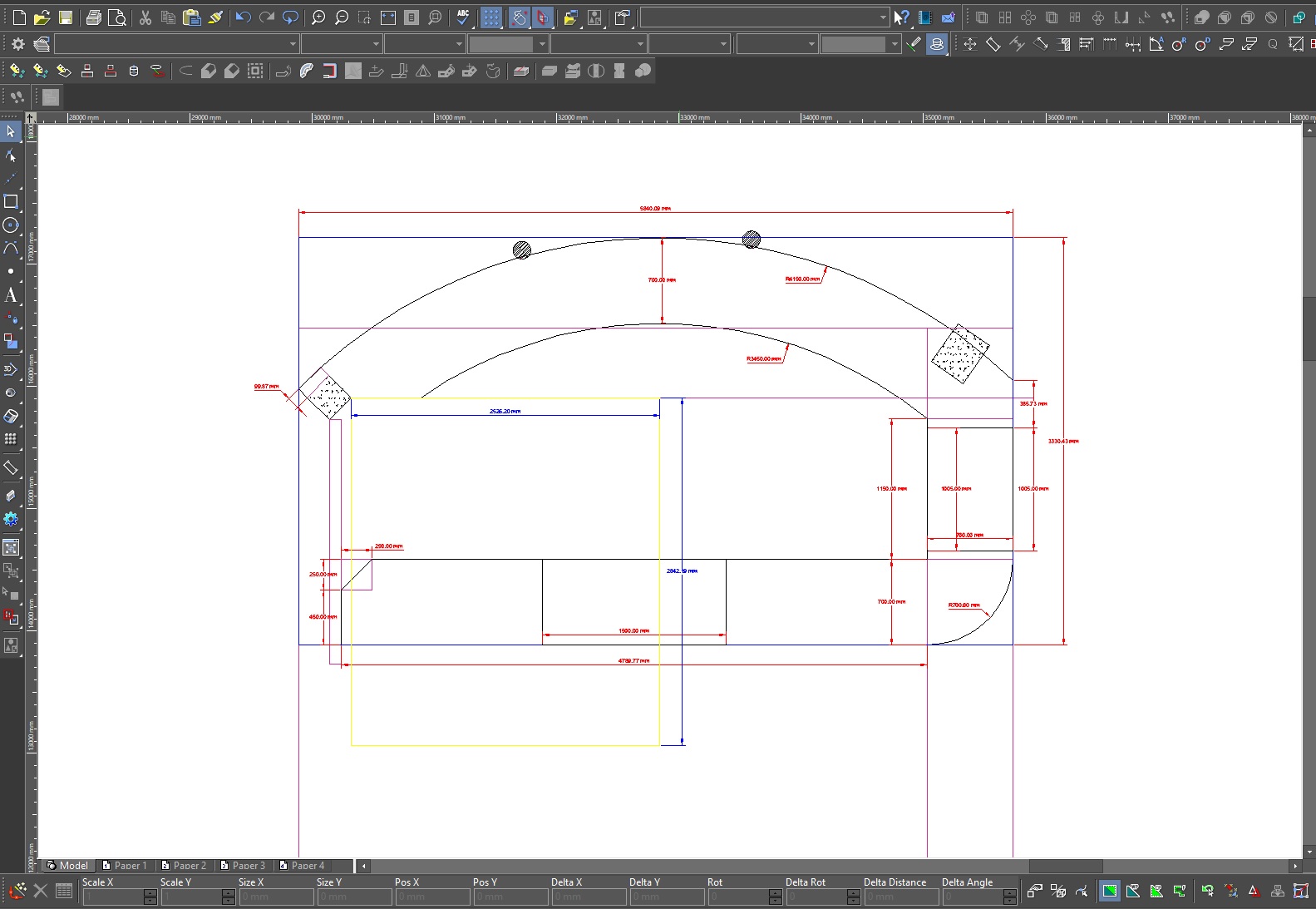Image resolution: width=1316 pixels, height=909 pixels.
Task: Choose the Point tool
Action: (x=11, y=271)
